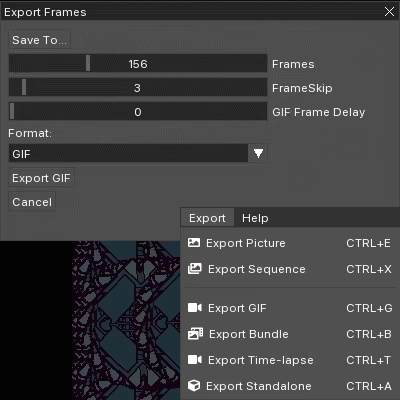Click the Export GIF camera icon
400x400 pixels.
195,308
